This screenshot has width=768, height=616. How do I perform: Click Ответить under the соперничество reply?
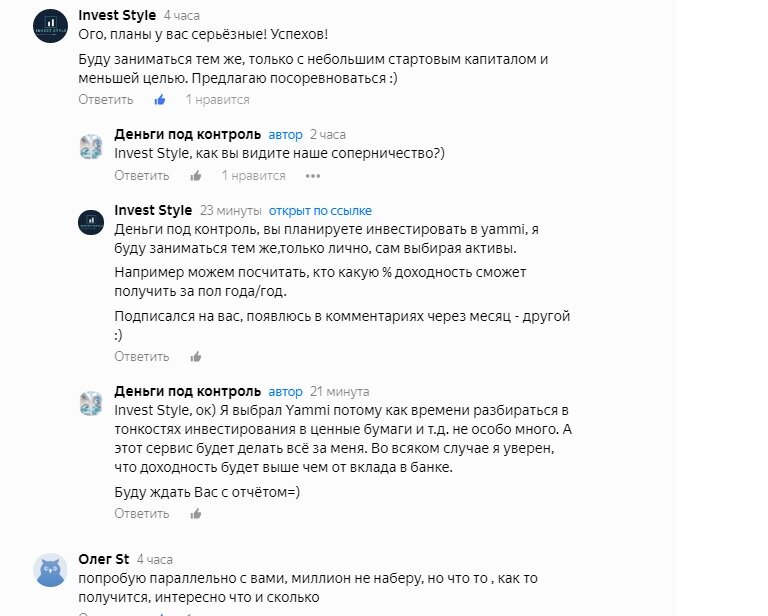coord(142,175)
